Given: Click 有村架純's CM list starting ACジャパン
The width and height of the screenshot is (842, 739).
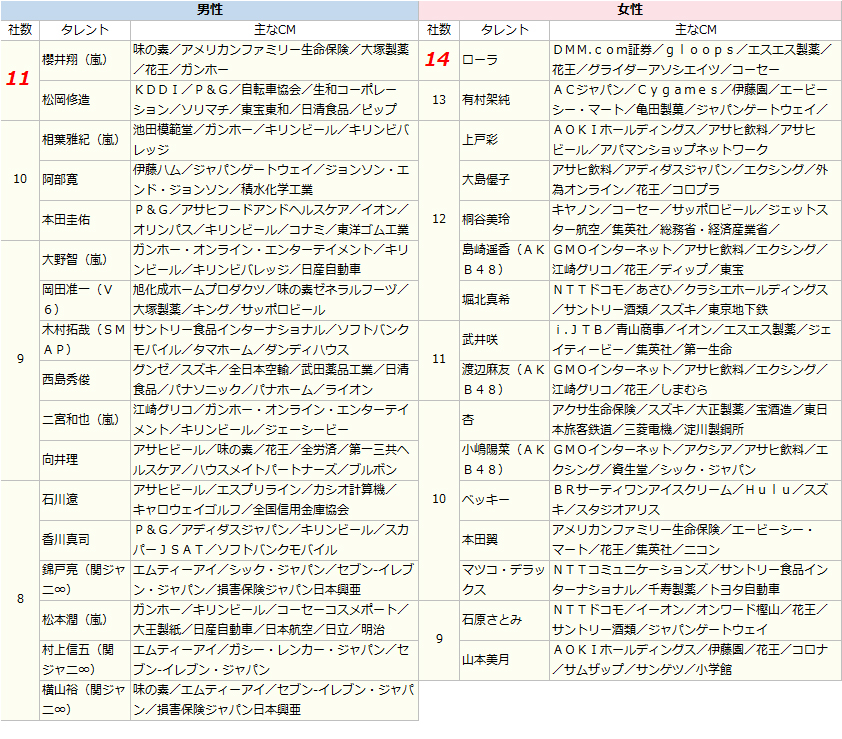Looking at the screenshot, I should coord(695,100).
